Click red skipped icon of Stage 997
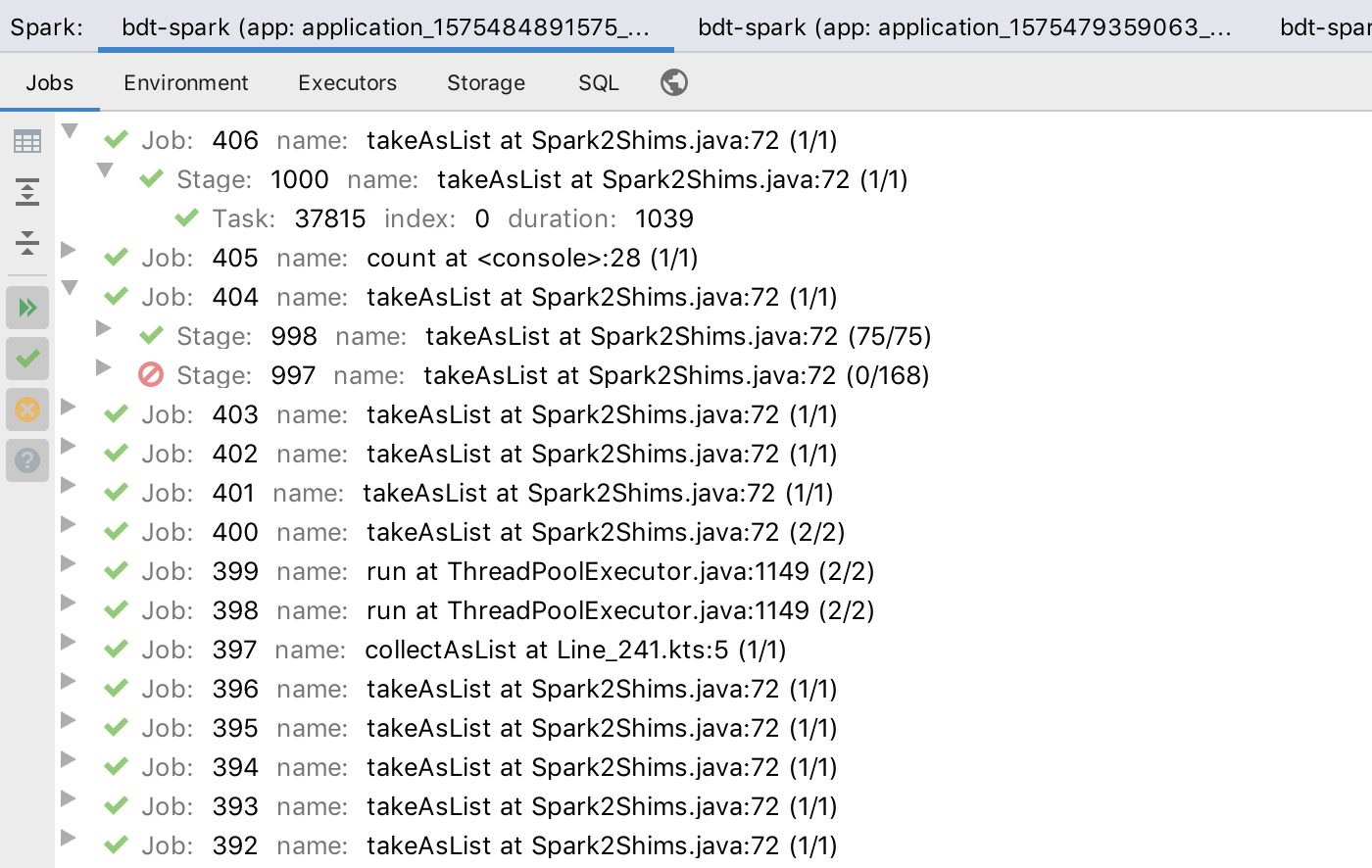Image resolution: width=1372 pixels, height=868 pixels. pyautogui.click(x=151, y=374)
